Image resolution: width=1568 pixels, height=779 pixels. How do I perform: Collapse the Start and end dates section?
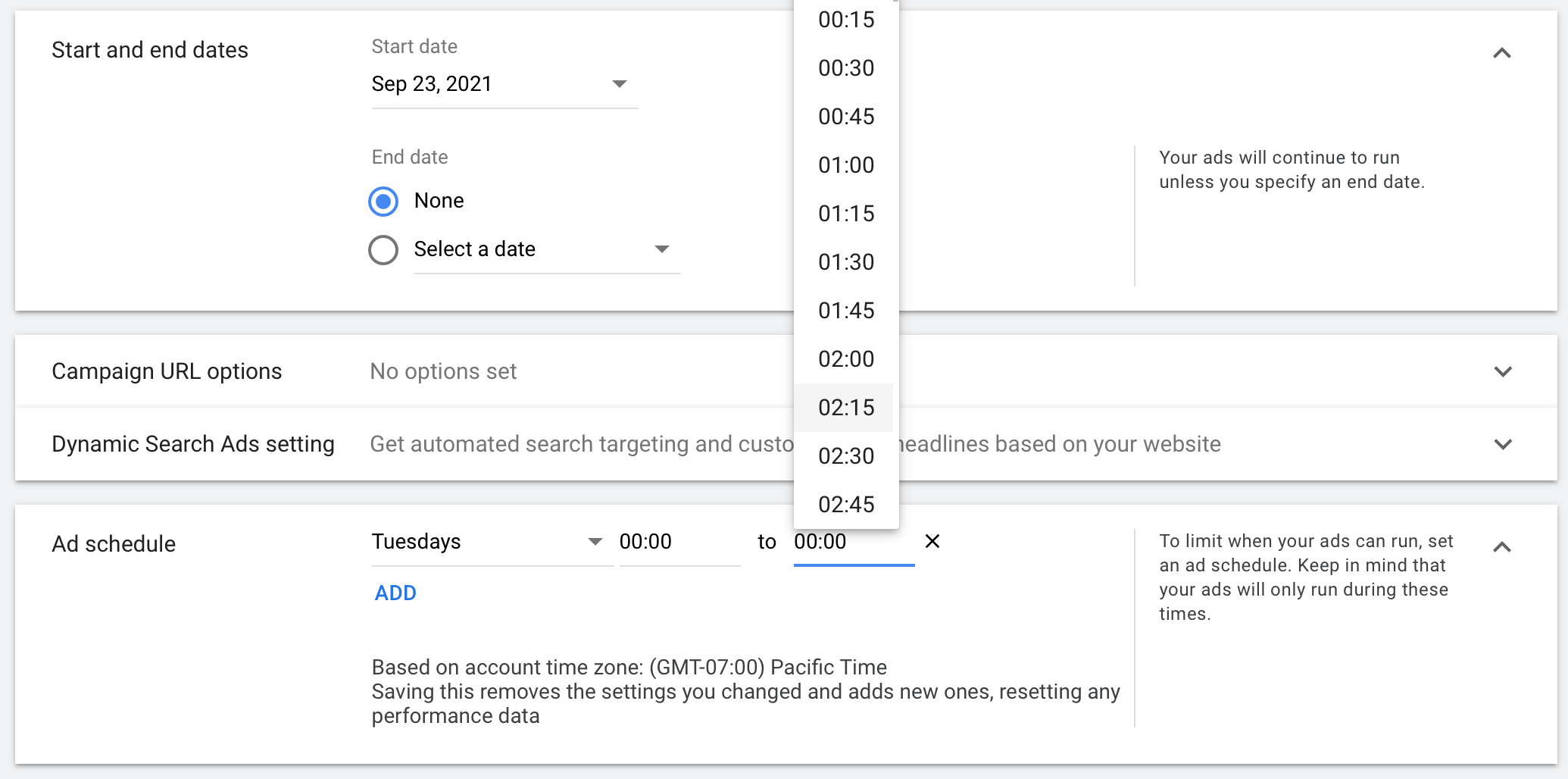coord(1503,52)
